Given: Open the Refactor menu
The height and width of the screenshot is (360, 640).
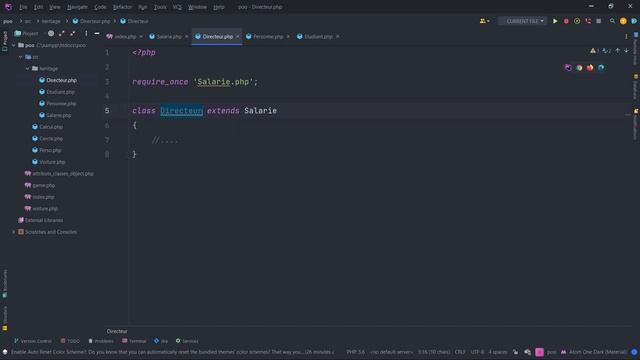Looking at the screenshot, I should (122, 7).
